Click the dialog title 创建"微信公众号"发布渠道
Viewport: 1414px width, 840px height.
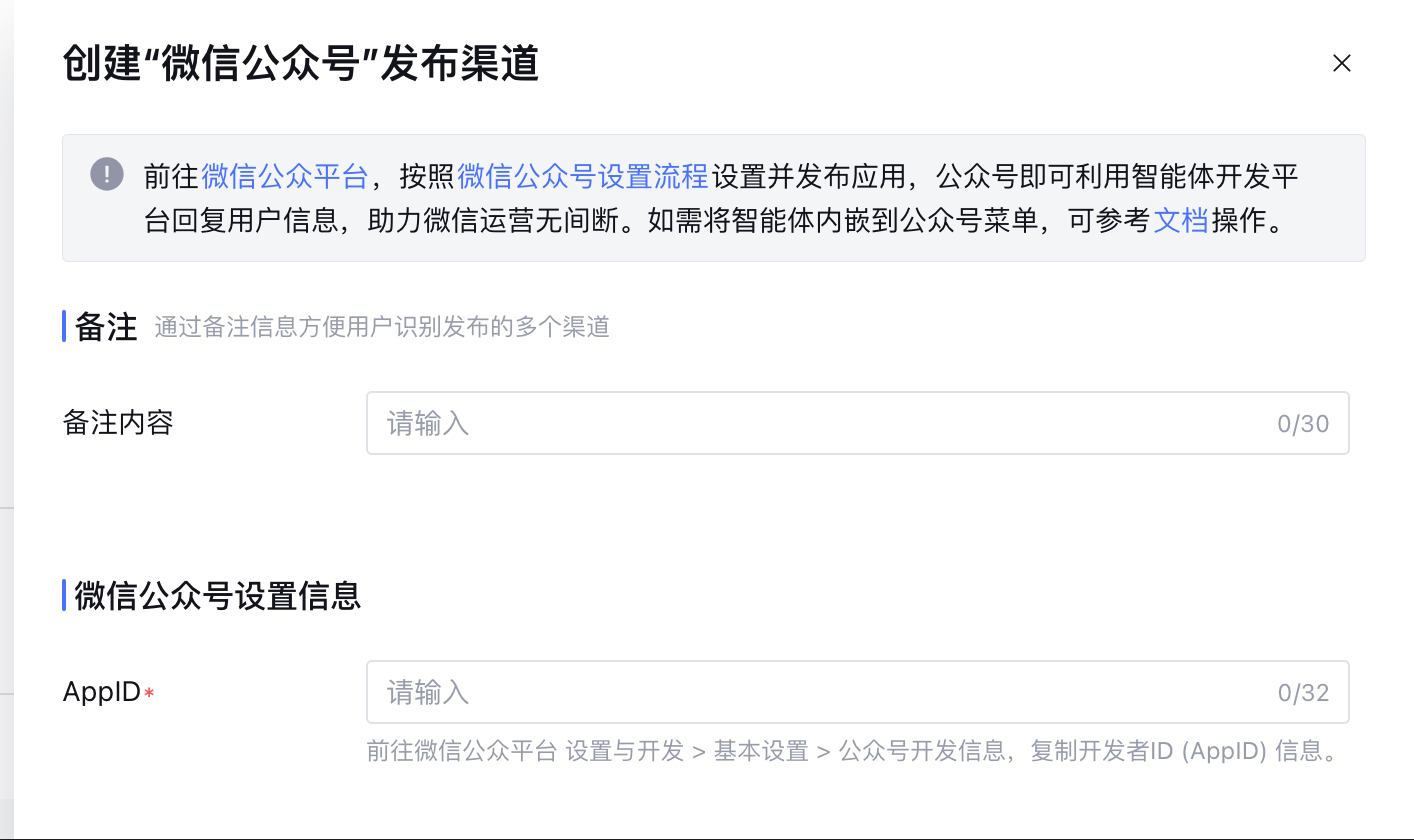click(x=301, y=64)
